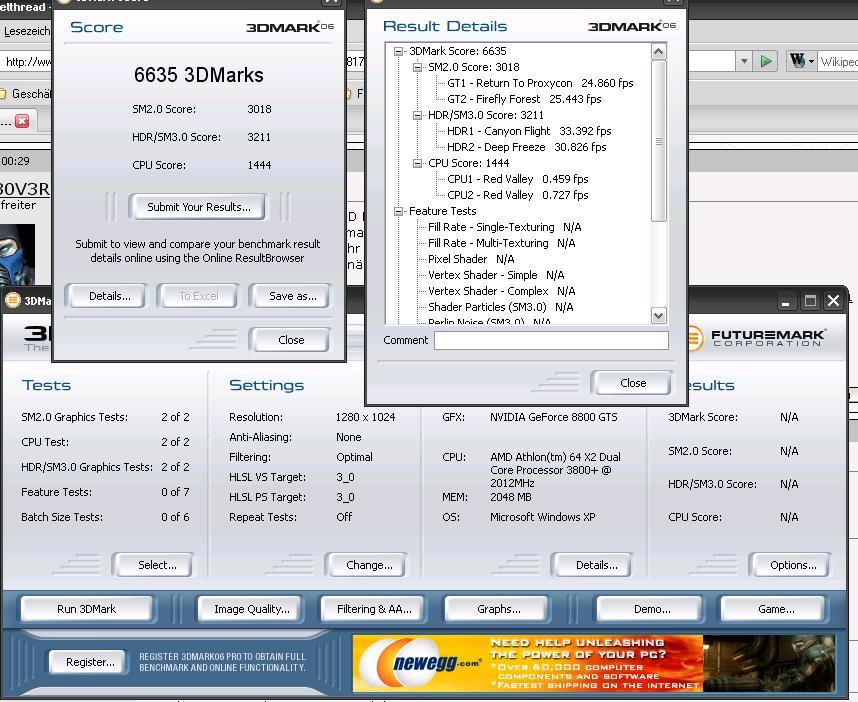This screenshot has width=858, height=702.
Task: Click the red close tab icon
Action: 22,121
